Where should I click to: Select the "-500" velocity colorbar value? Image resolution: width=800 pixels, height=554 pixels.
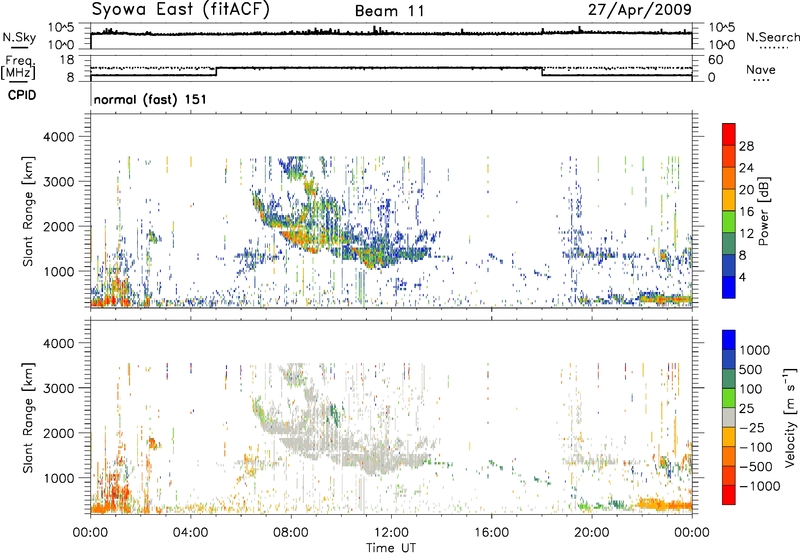tap(756, 466)
